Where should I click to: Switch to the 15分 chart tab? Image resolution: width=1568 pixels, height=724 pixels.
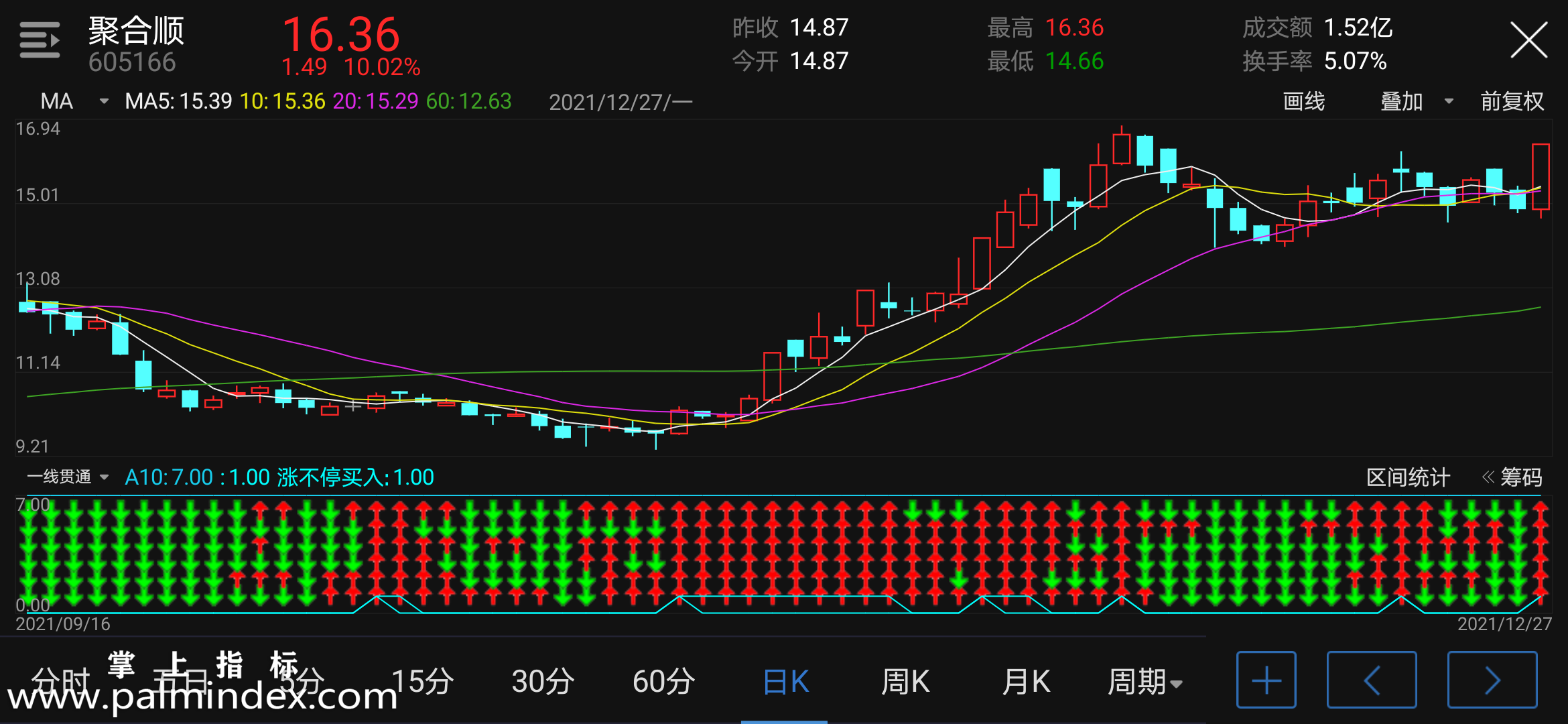[422, 682]
